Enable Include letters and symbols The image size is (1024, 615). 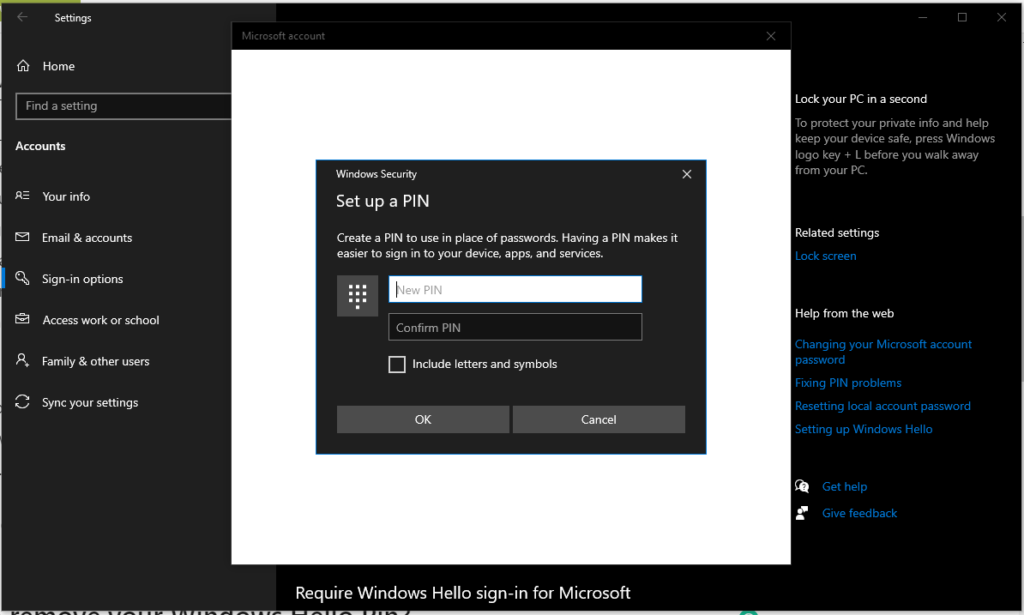point(396,364)
